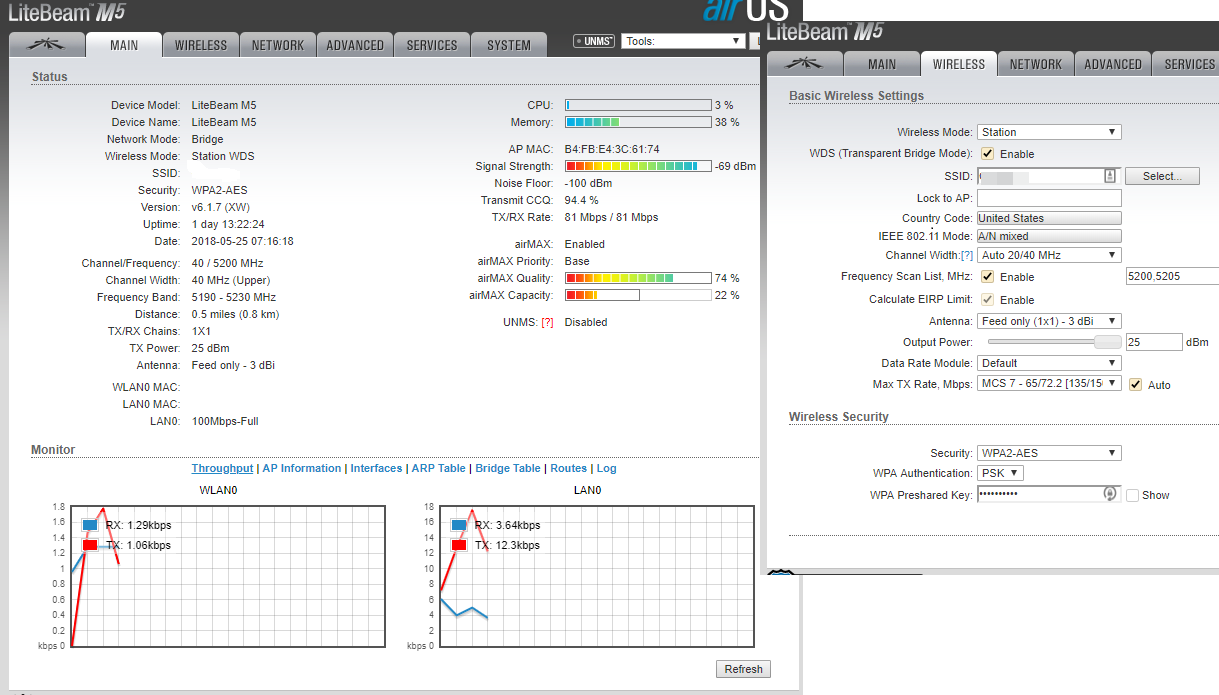This screenshot has width=1219, height=695.
Task: Check Show to reveal the WPA Preshared Key
Action: [x=1132, y=495]
